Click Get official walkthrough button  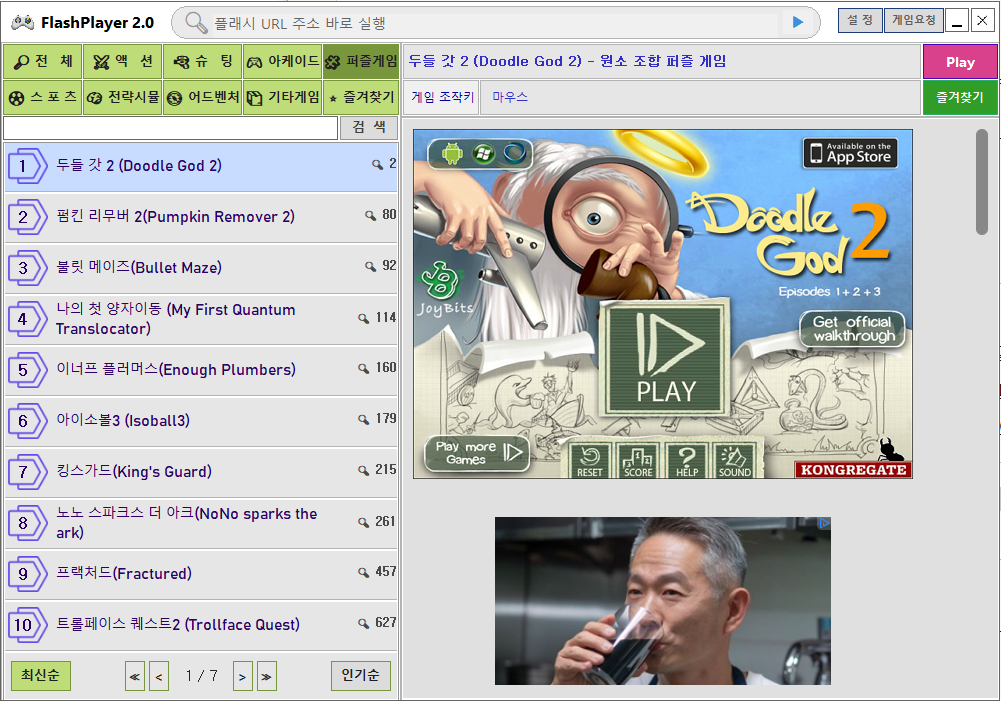(853, 329)
